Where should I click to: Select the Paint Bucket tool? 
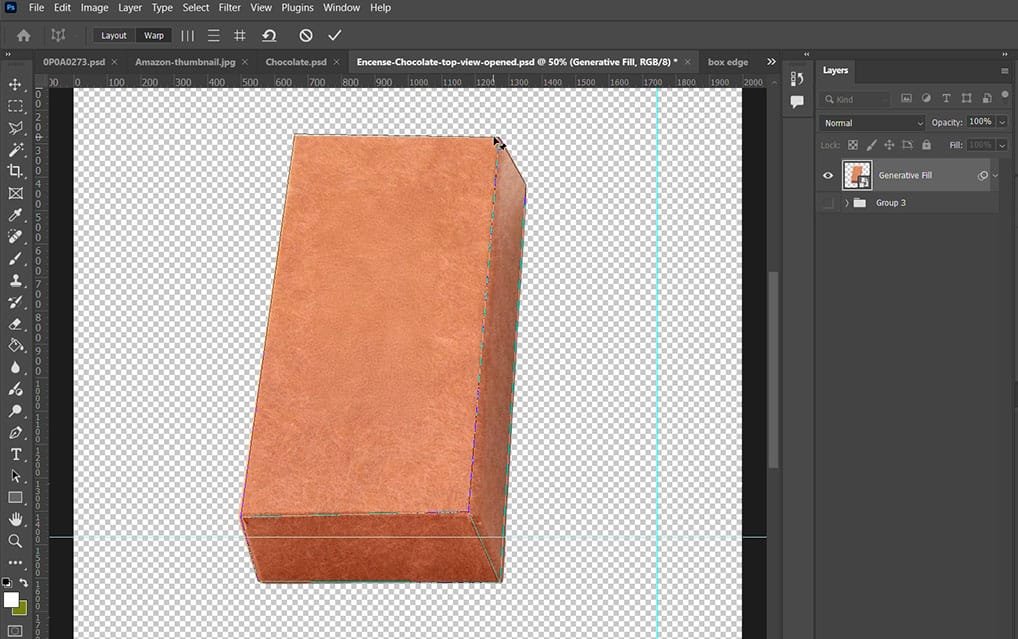pyautogui.click(x=15, y=345)
